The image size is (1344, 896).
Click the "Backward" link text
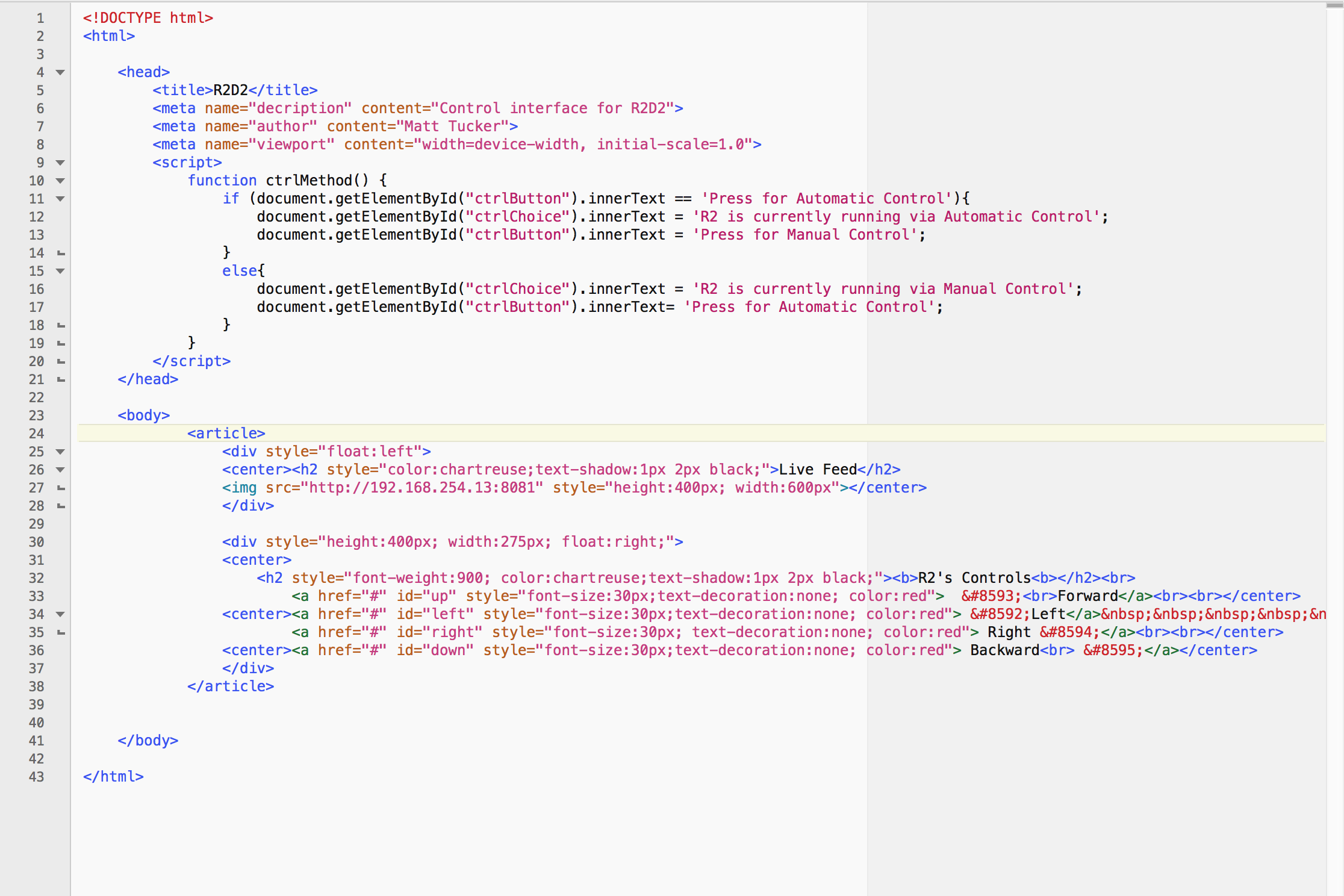pos(1005,650)
